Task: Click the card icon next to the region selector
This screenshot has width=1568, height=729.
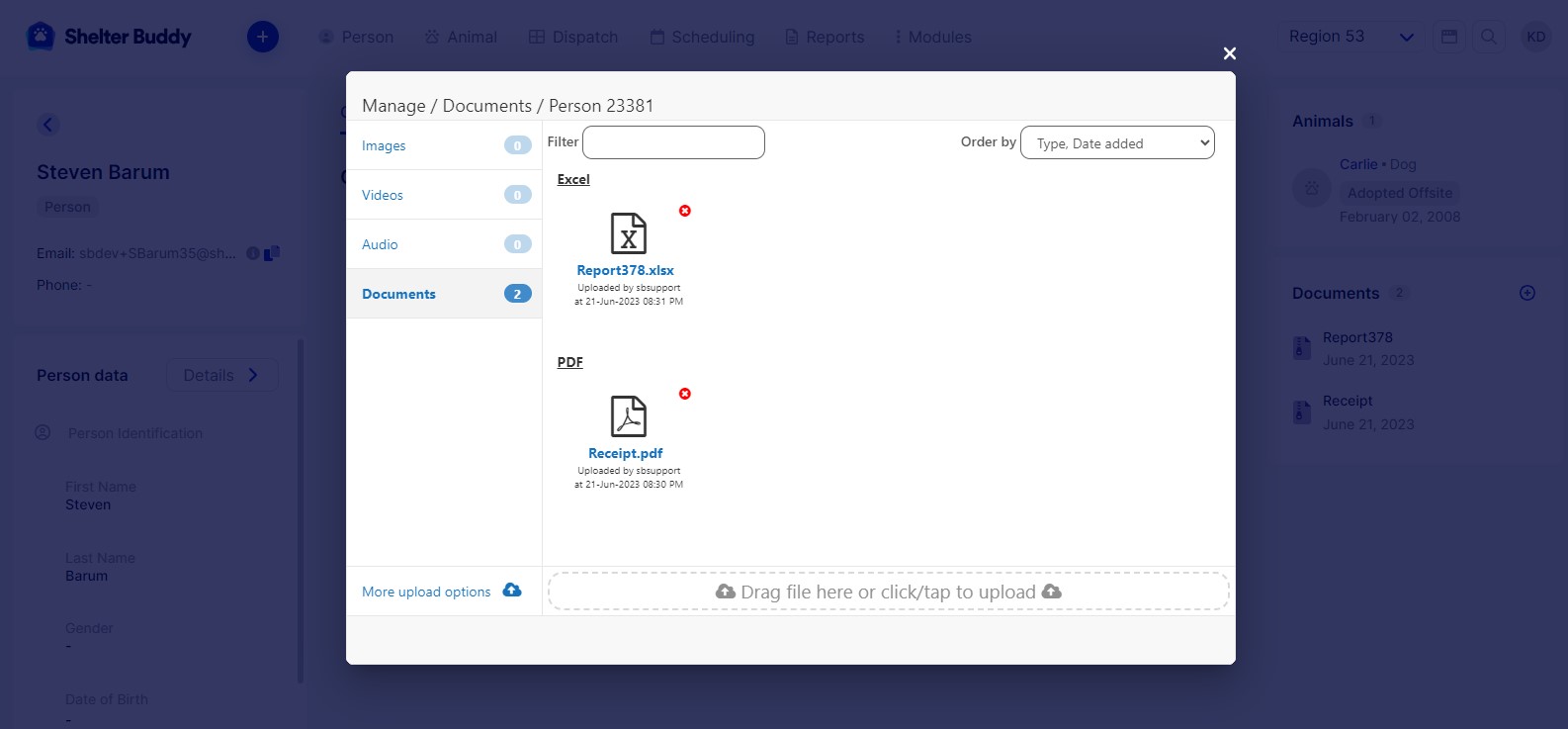Action: pyautogui.click(x=1449, y=37)
